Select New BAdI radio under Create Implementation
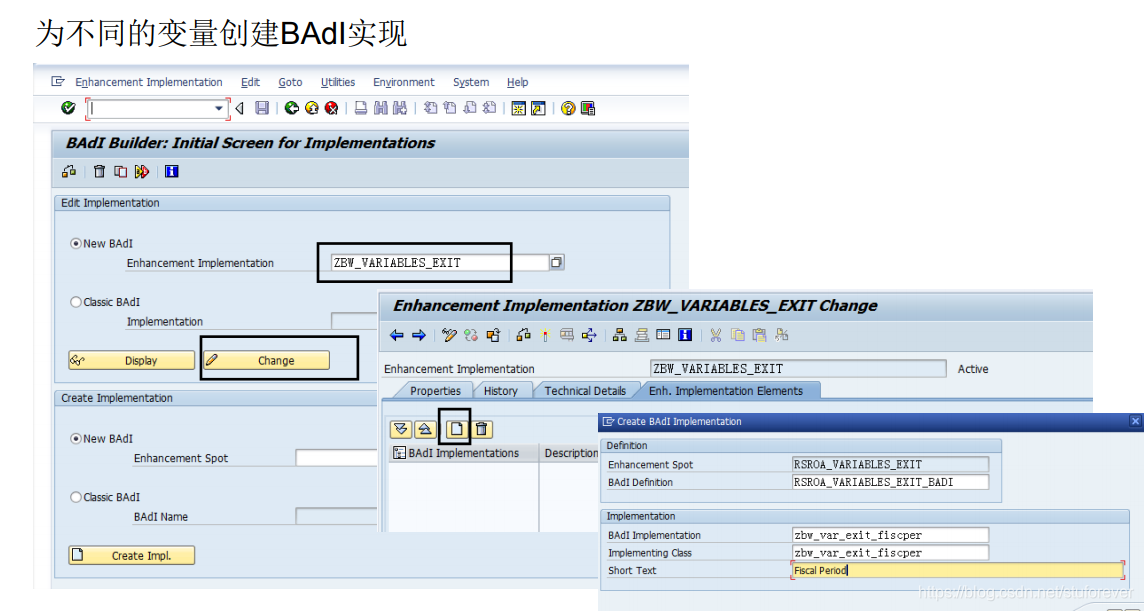Screen dimensions: 1144x611 pos(75,439)
